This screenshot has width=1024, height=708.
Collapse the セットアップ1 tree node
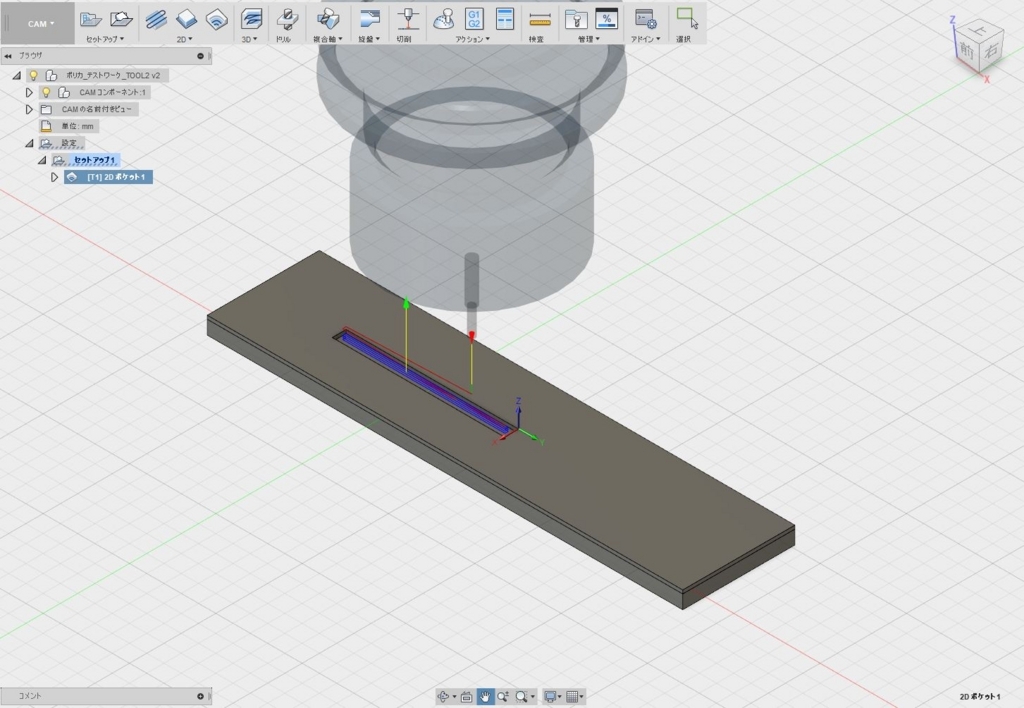click(x=42, y=160)
